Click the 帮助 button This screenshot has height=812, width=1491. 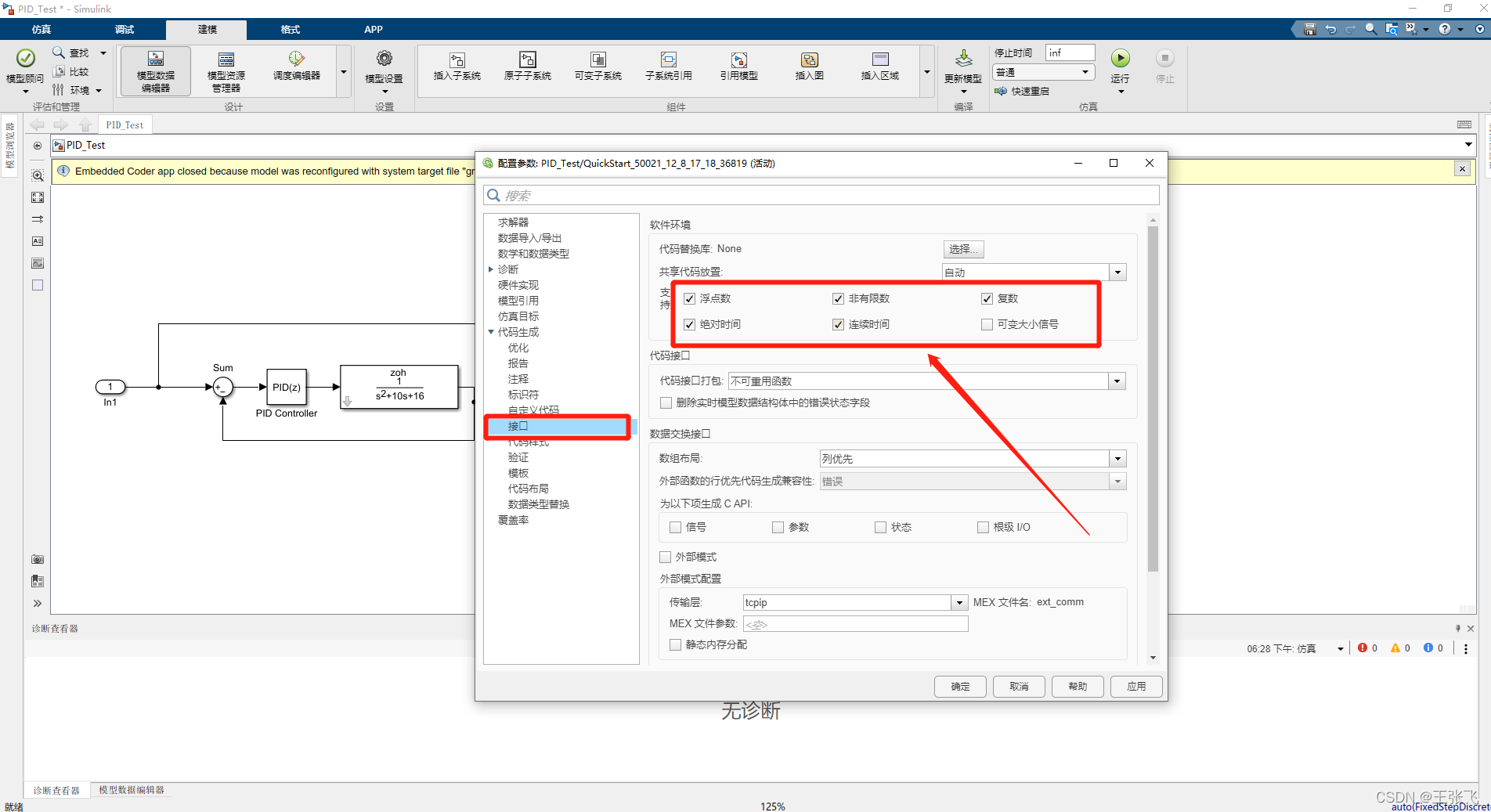pos(1078,687)
